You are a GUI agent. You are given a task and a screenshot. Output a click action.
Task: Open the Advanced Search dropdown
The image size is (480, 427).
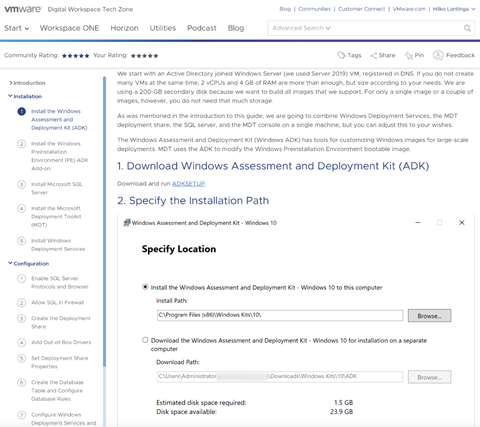coord(301,28)
